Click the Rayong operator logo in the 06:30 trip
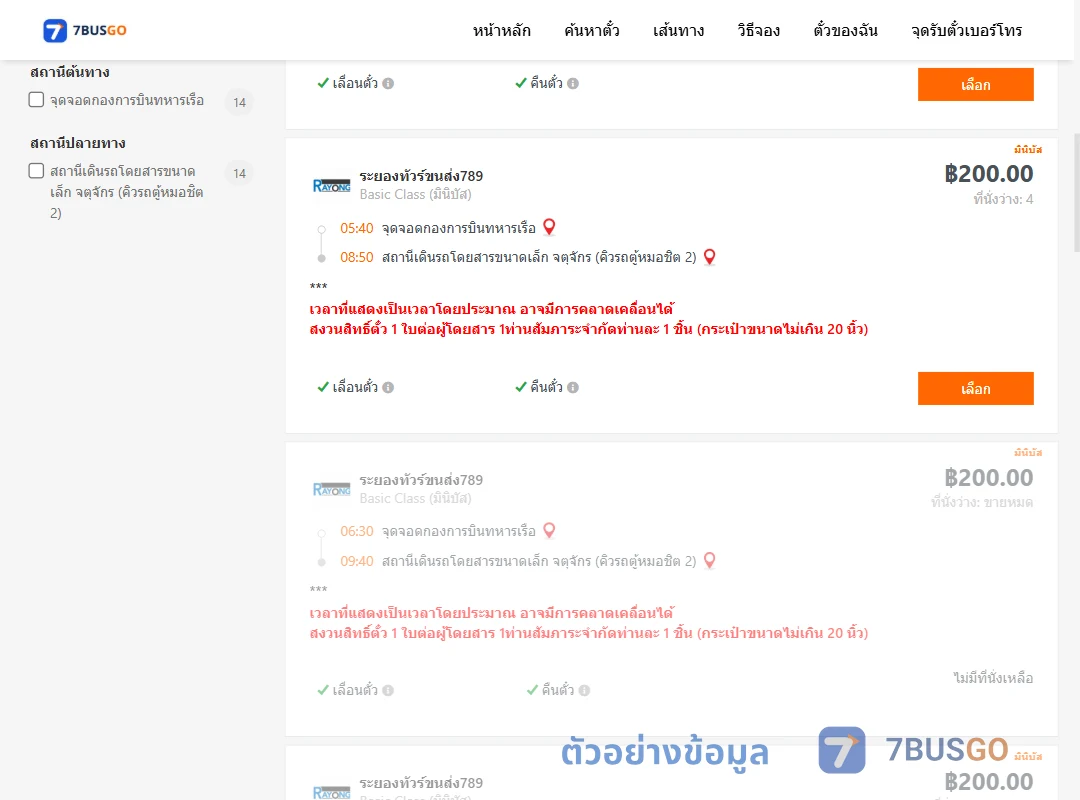 (331, 489)
